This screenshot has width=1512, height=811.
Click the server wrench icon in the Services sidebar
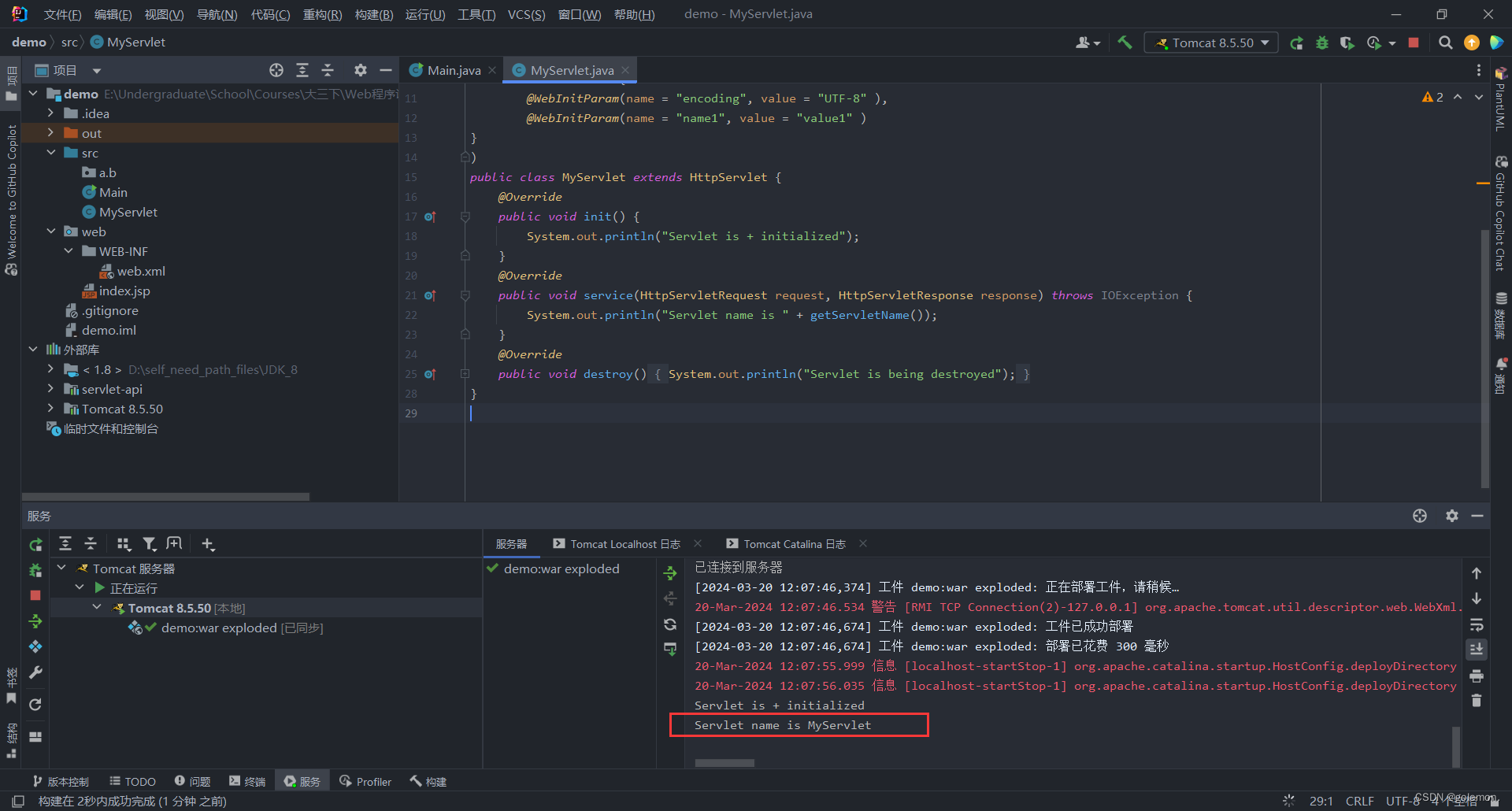(x=35, y=672)
